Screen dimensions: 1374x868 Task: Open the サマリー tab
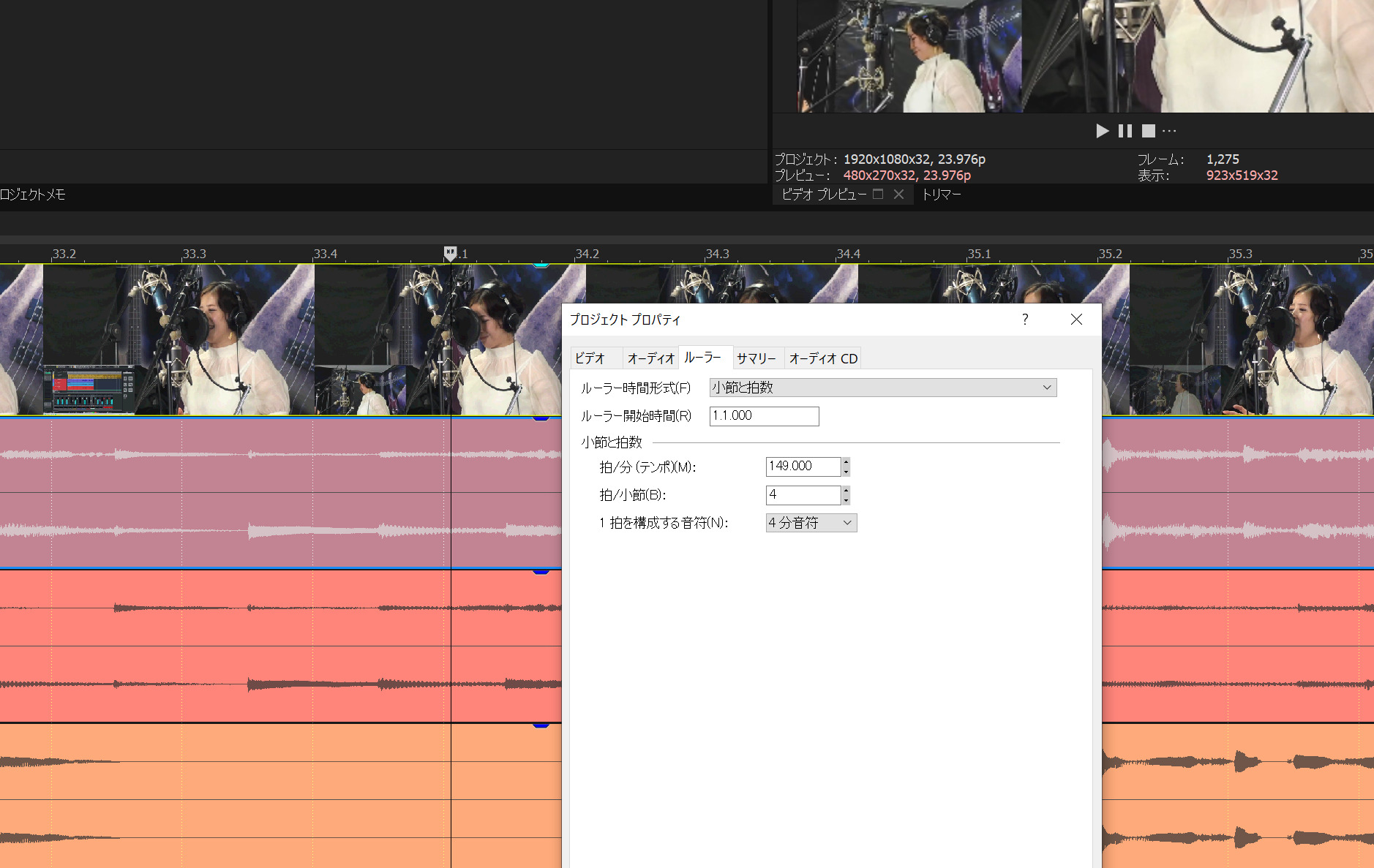(756, 358)
